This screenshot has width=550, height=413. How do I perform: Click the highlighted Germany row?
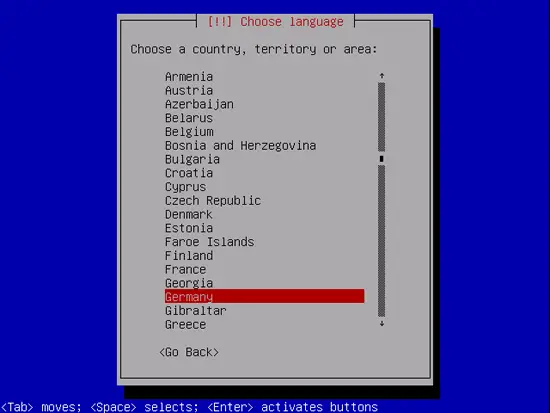coord(264,297)
